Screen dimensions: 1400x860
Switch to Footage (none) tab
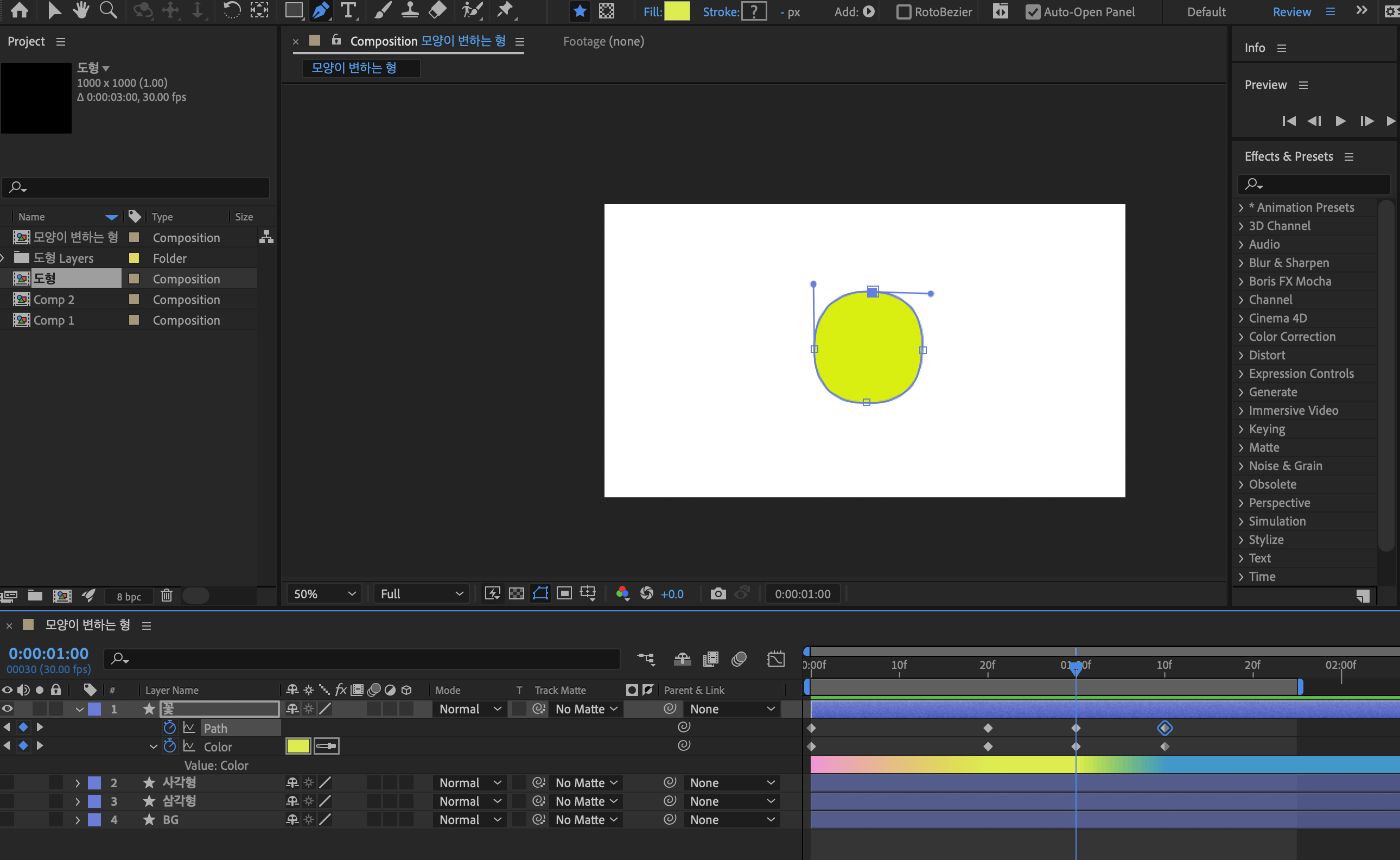[603, 41]
